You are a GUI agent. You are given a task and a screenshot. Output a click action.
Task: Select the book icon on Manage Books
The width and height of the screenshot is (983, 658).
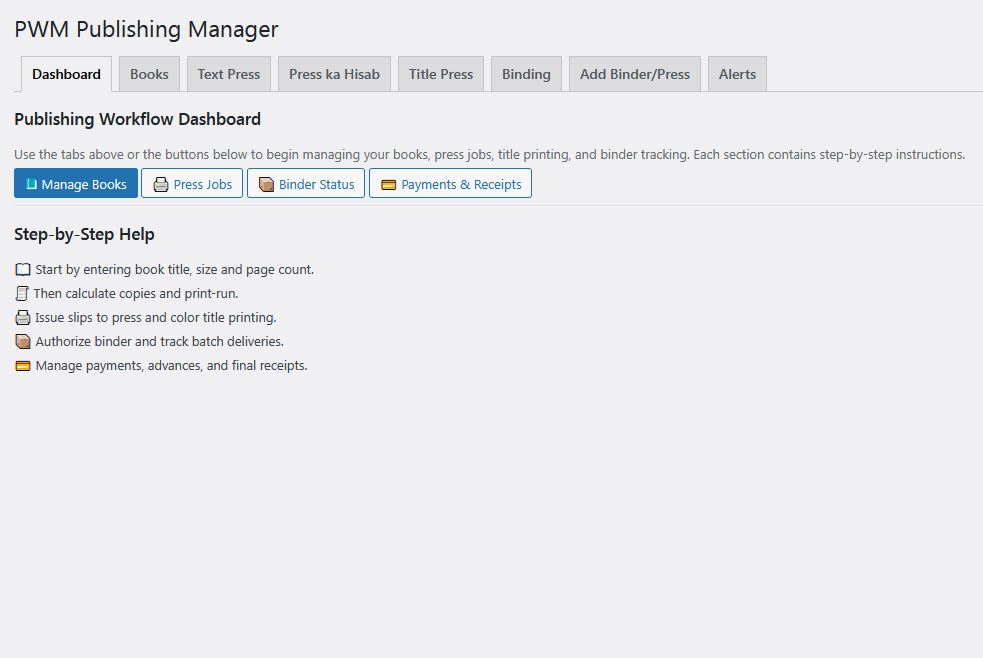[32, 183]
